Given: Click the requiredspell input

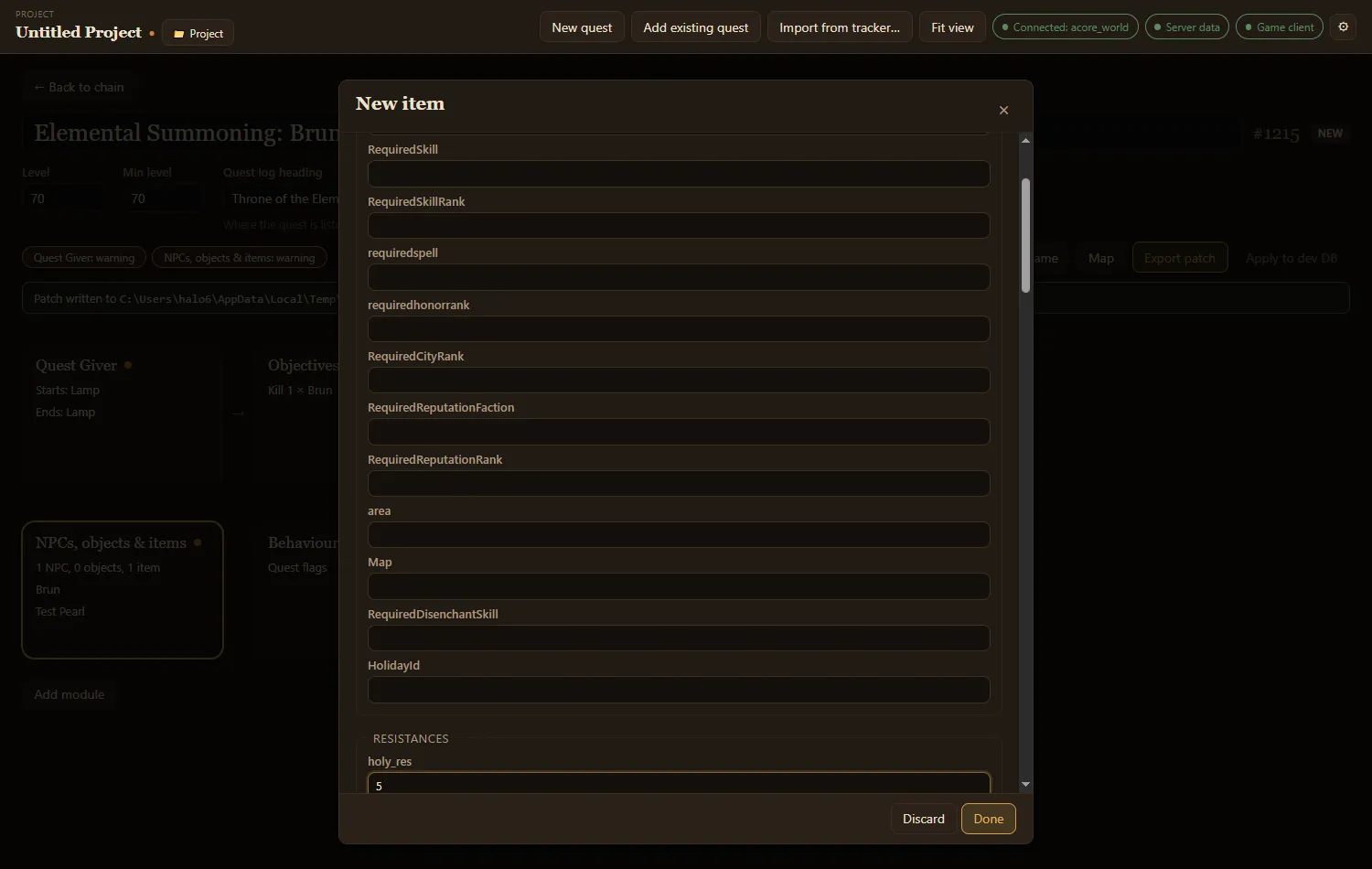Looking at the screenshot, I should pos(679,277).
